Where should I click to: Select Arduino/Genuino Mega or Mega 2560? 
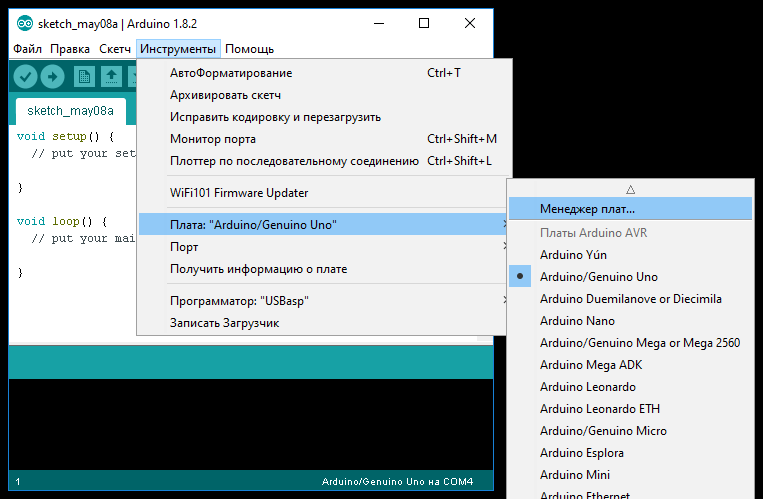(630, 343)
